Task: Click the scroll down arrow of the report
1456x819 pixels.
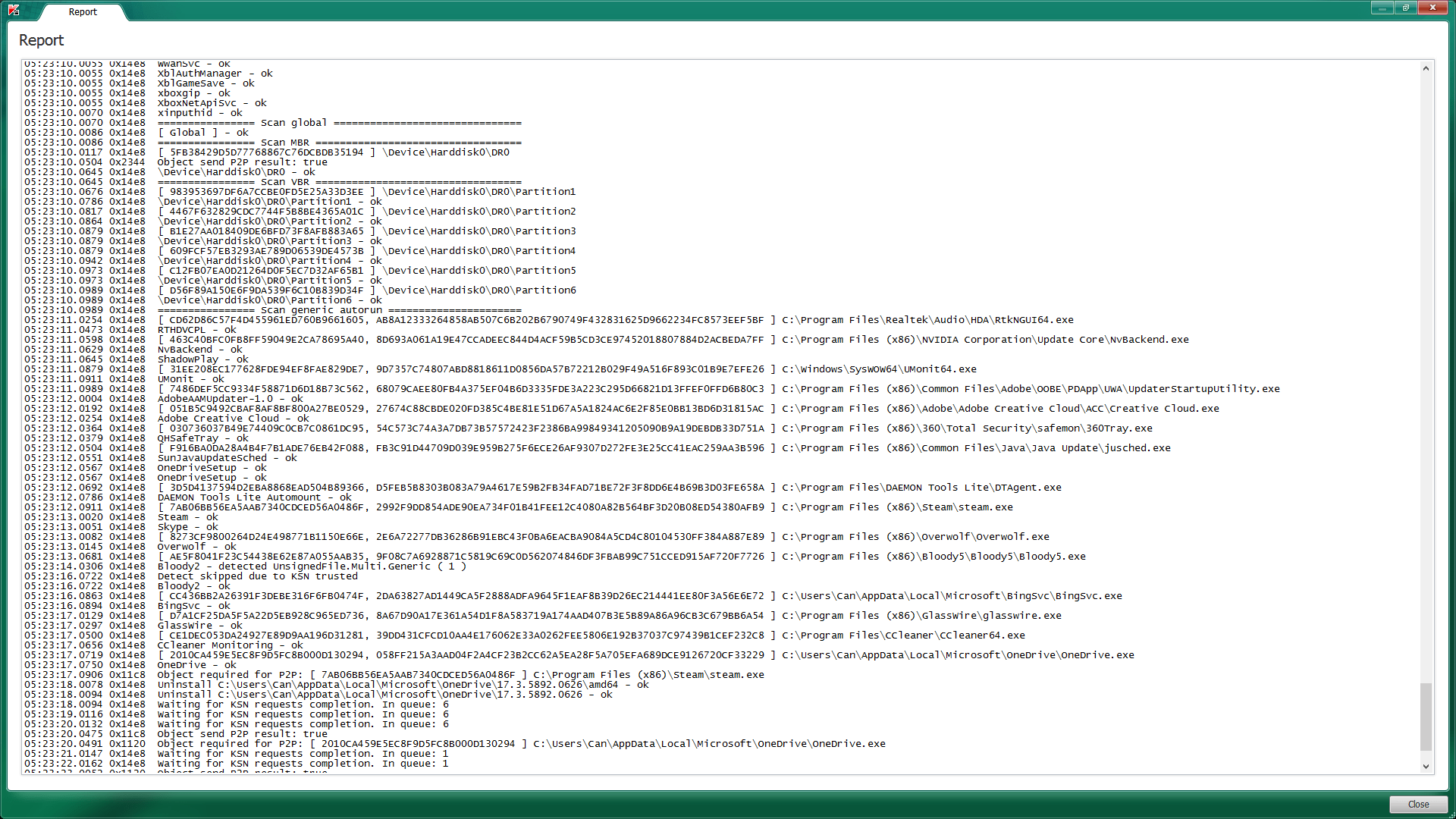Action: (1426, 767)
